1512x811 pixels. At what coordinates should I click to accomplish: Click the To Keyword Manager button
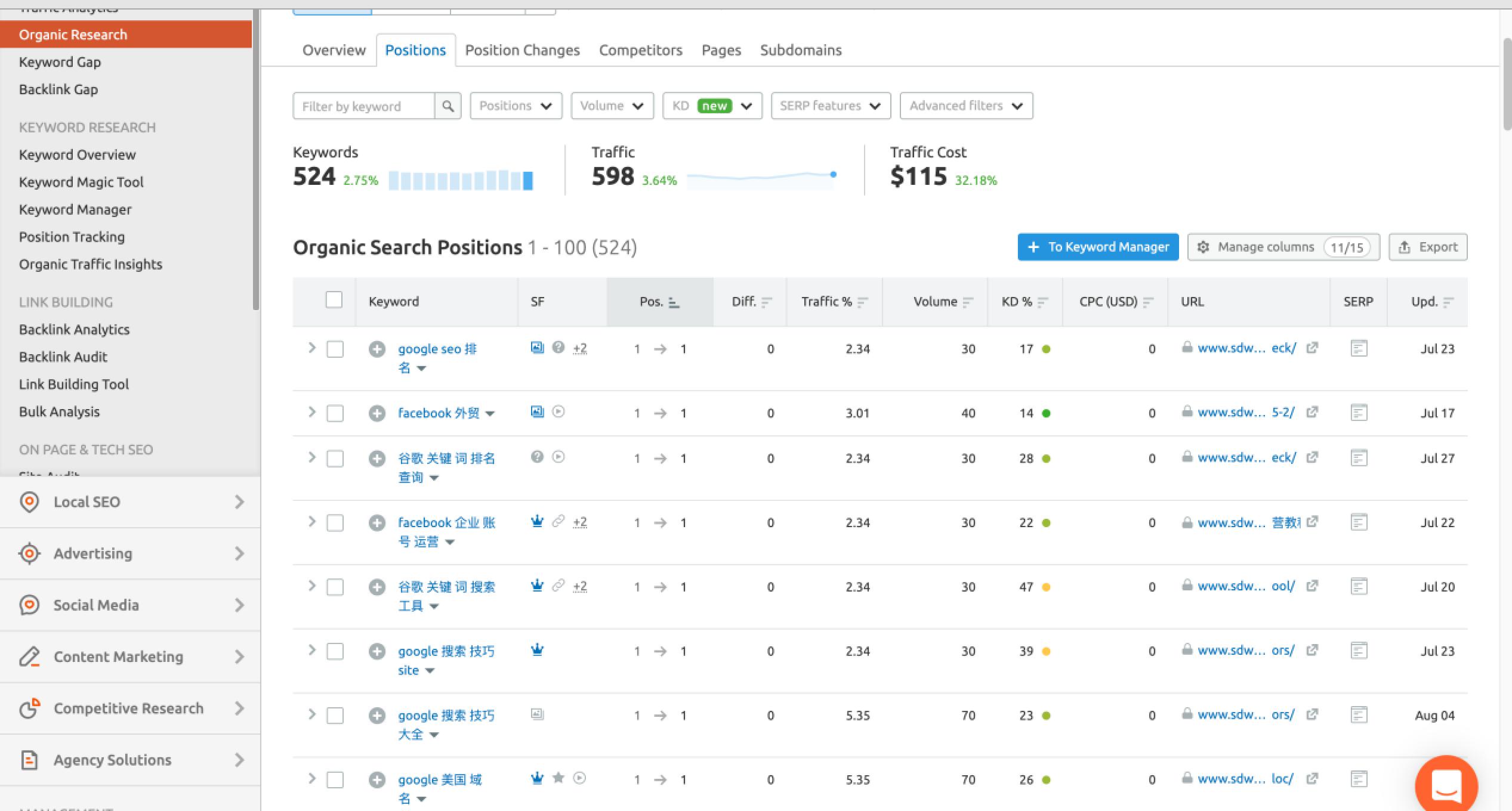(1098, 247)
